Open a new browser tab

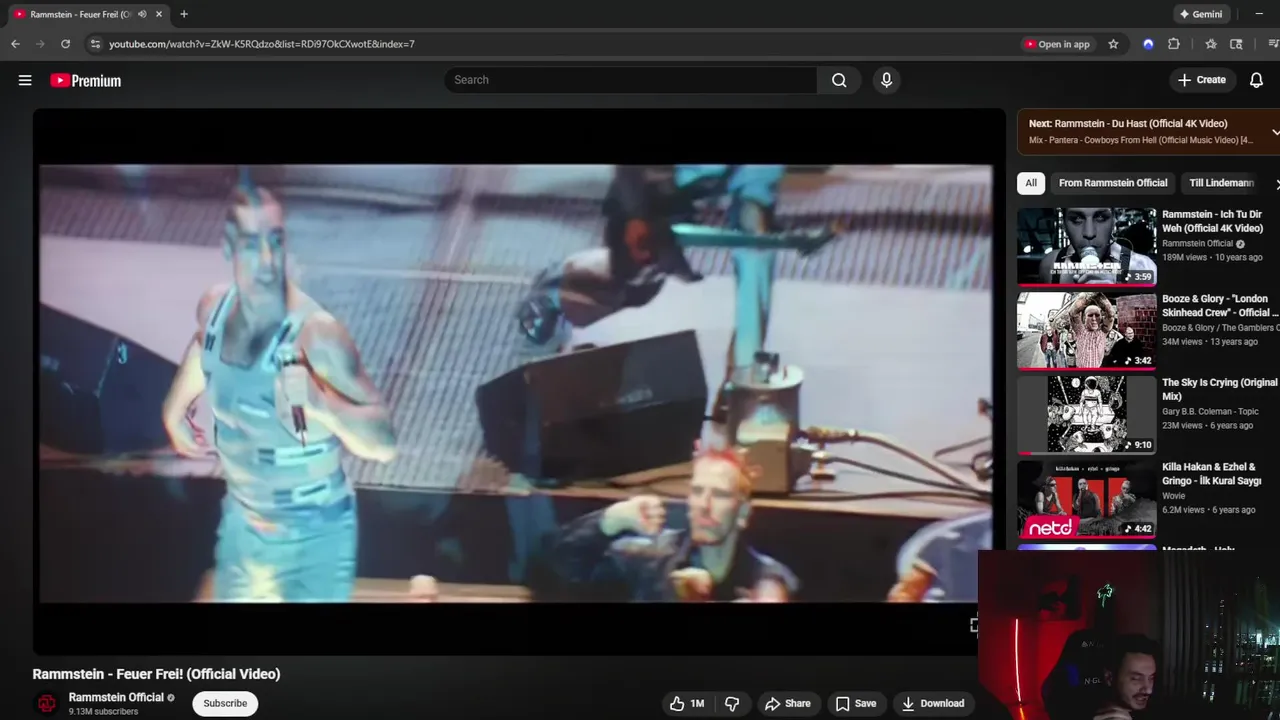tap(184, 14)
